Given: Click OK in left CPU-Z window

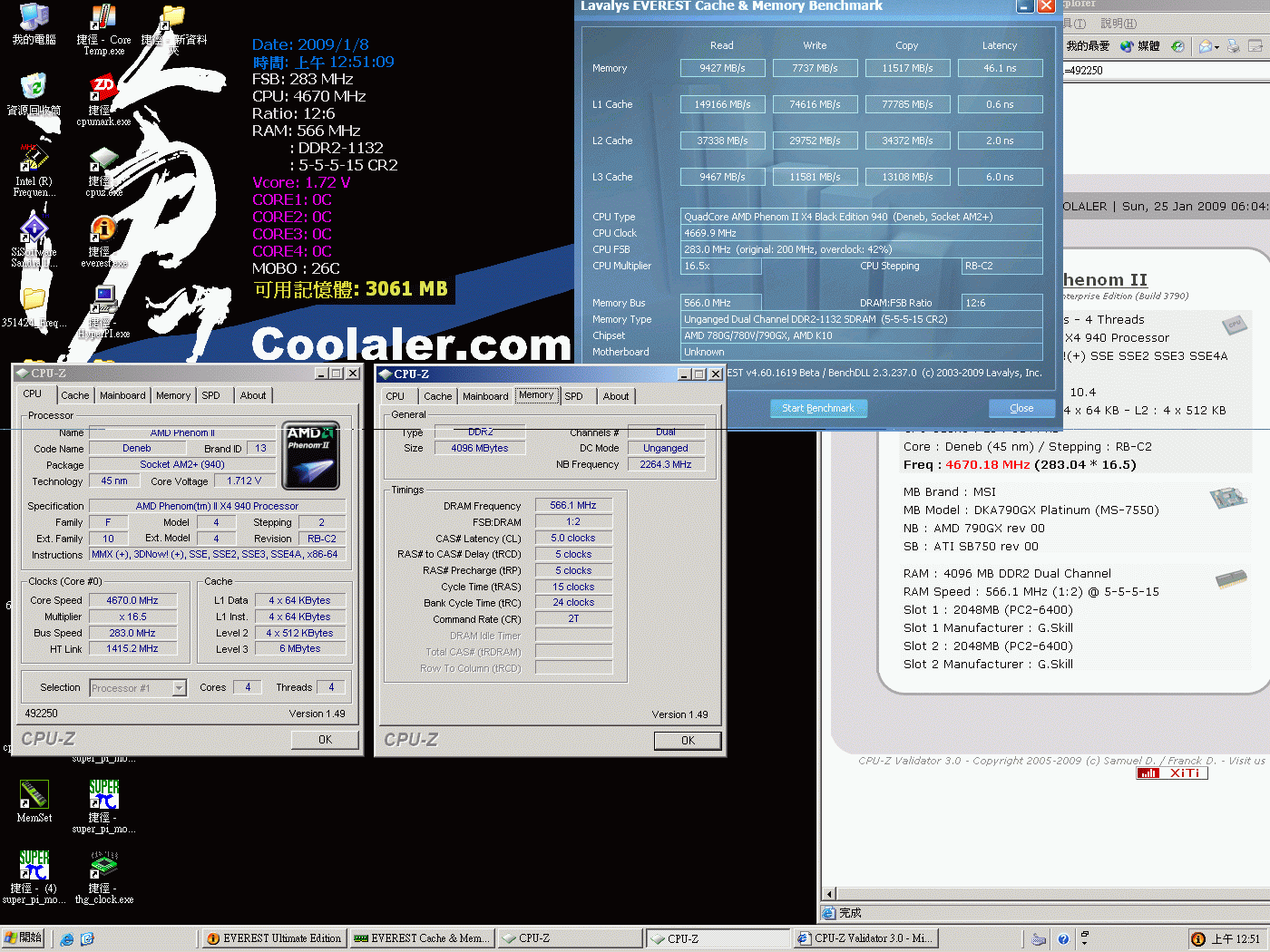Looking at the screenshot, I should click(325, 740).
